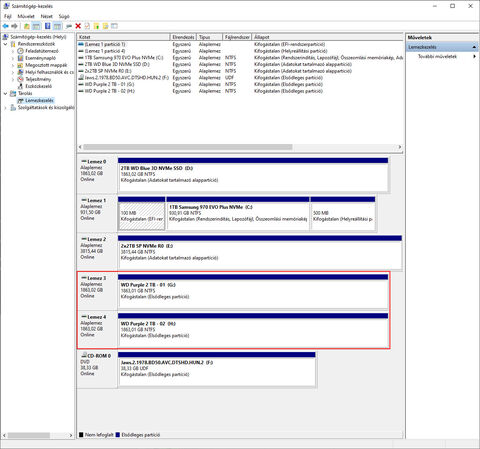Image resolution: width=480 pixels, height=449 pixels.
Task: Select Eszközkezelő device manager item
Action: tap(38, 86)
